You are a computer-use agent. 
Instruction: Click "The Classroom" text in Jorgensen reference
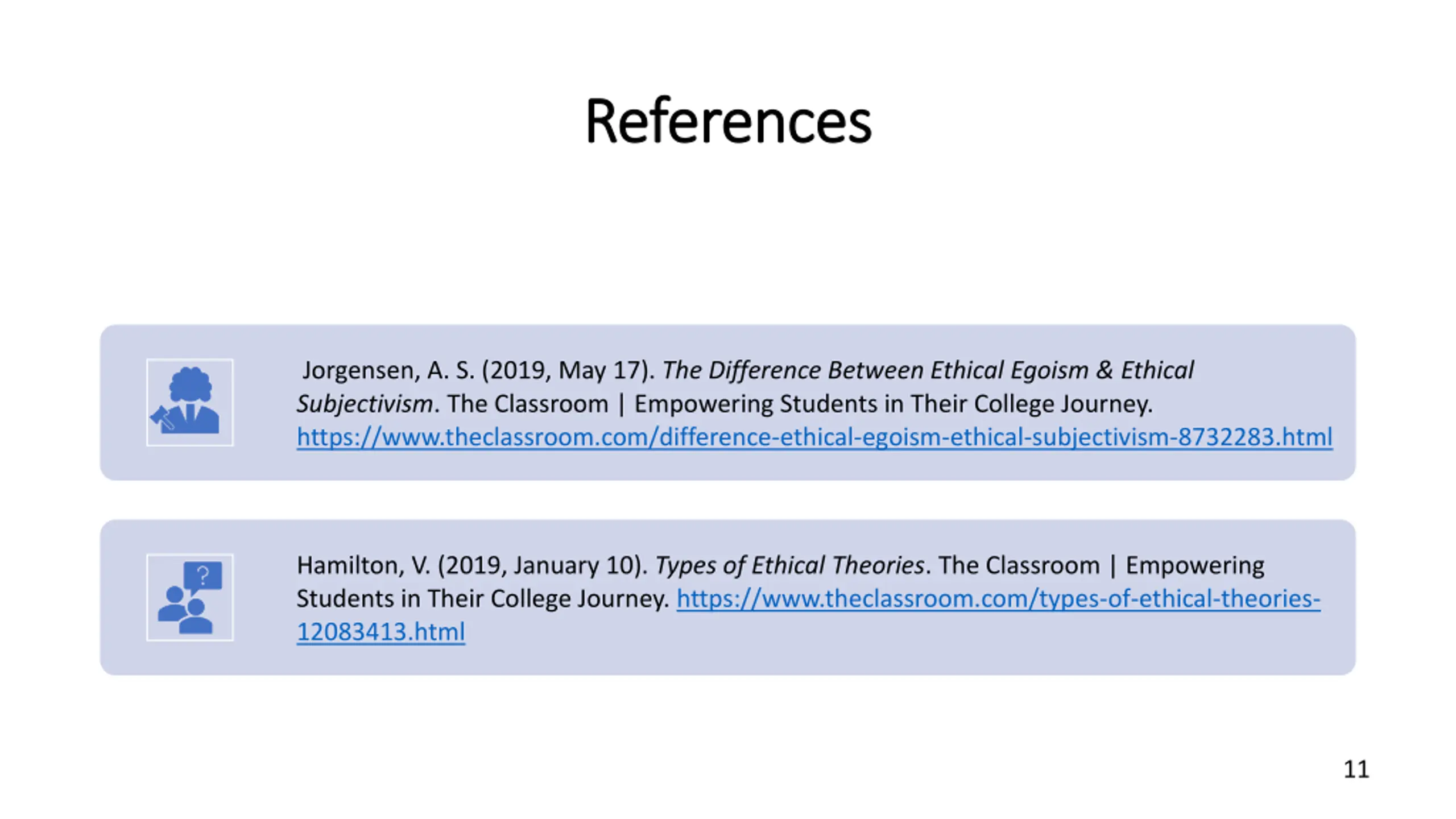[527, 404]
